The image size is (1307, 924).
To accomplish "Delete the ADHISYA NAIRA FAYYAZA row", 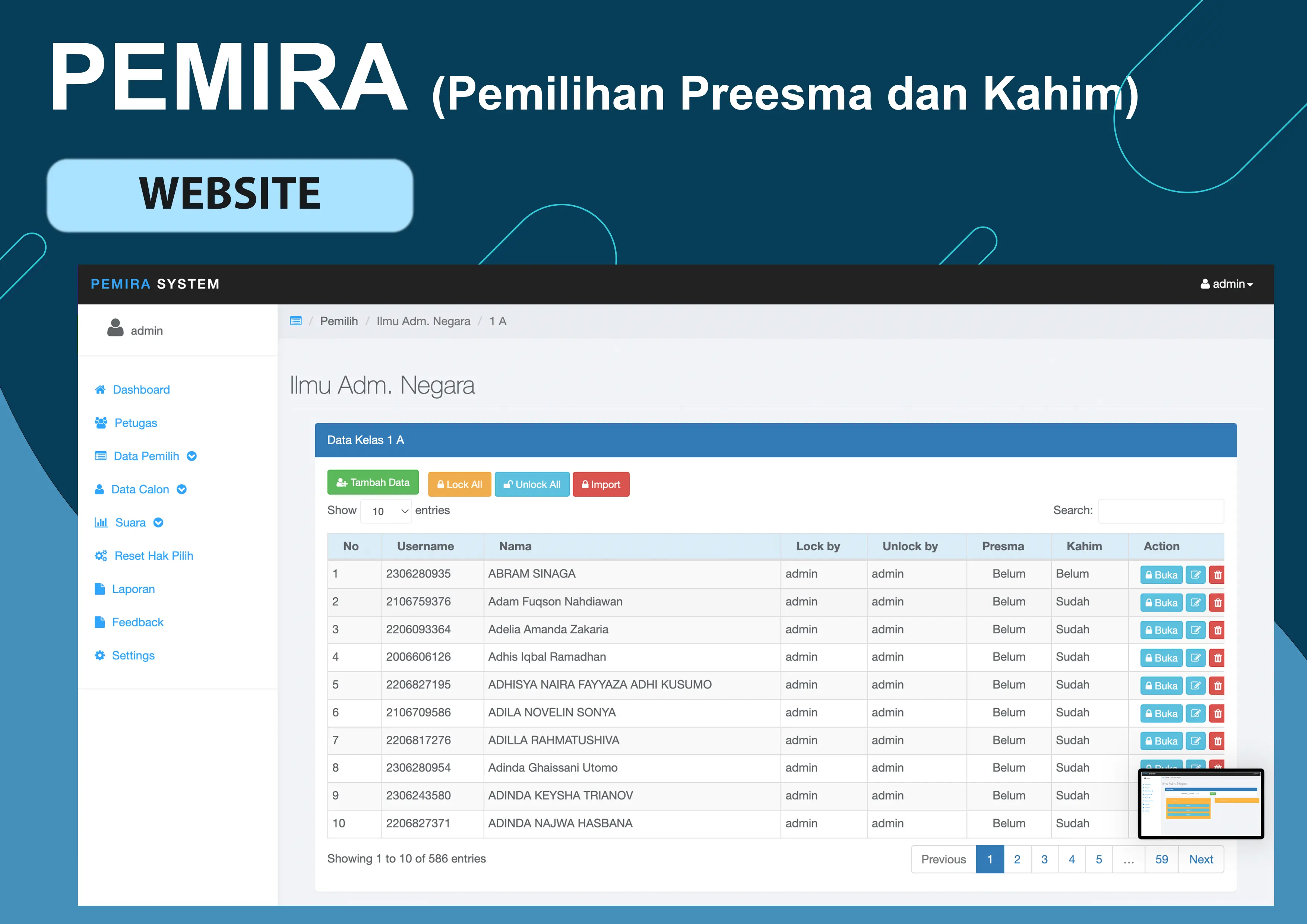I will pyautogui.click(x=1217, y=686).
